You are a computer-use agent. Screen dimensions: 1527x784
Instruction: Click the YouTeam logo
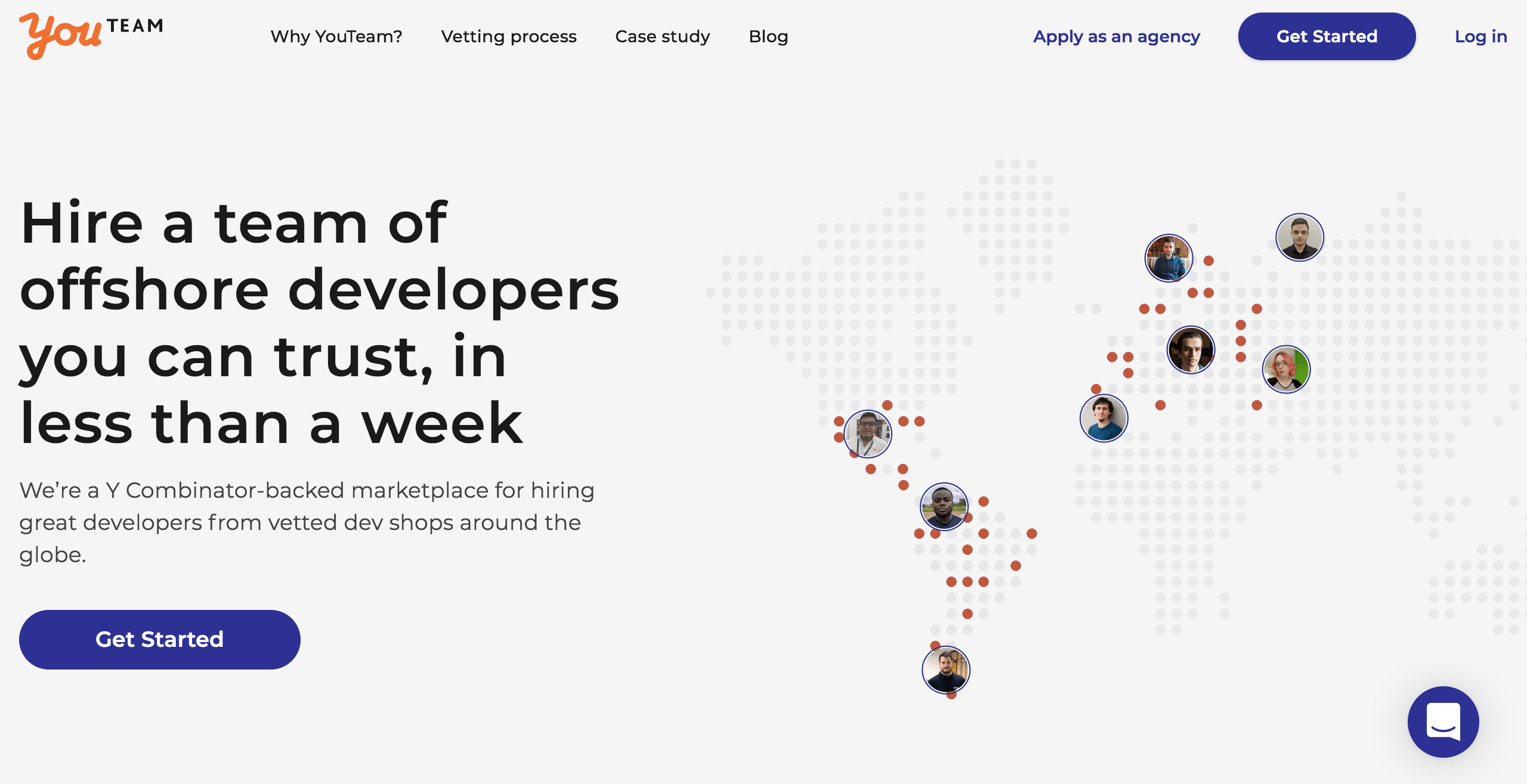coord(91,36)
